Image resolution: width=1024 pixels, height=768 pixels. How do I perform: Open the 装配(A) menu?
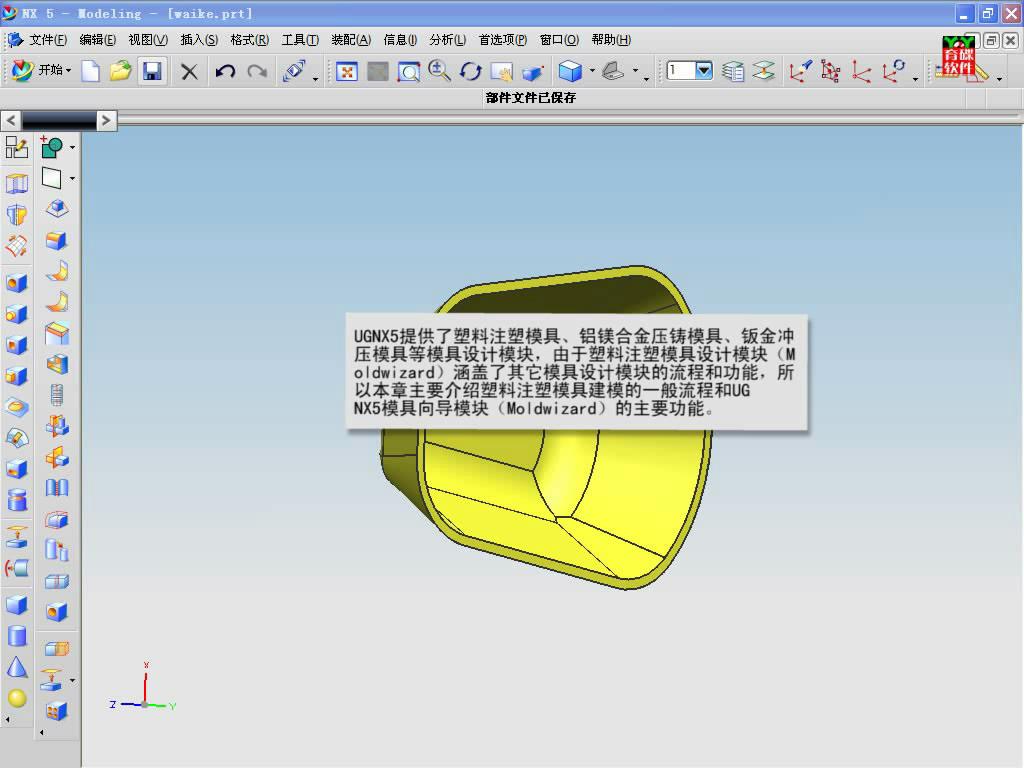pyautogui.click(x=351, y=40)
